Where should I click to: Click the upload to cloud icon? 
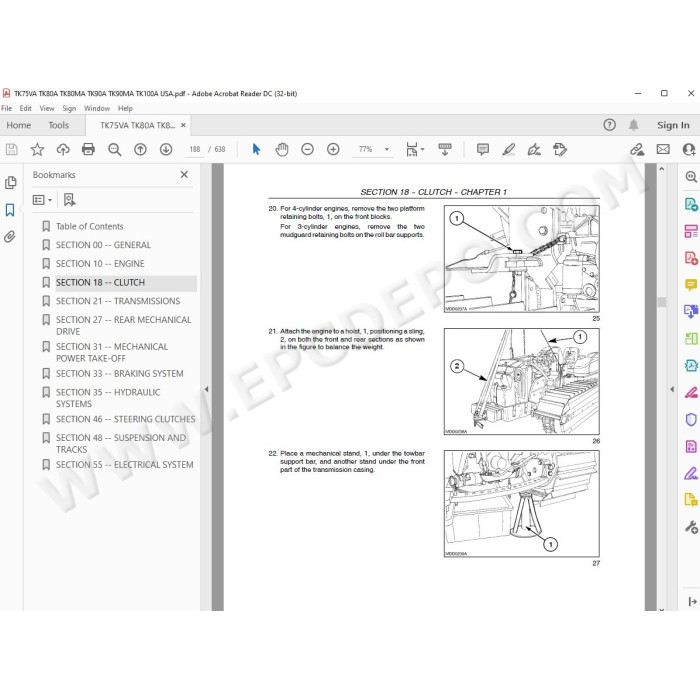click(63, 149)
